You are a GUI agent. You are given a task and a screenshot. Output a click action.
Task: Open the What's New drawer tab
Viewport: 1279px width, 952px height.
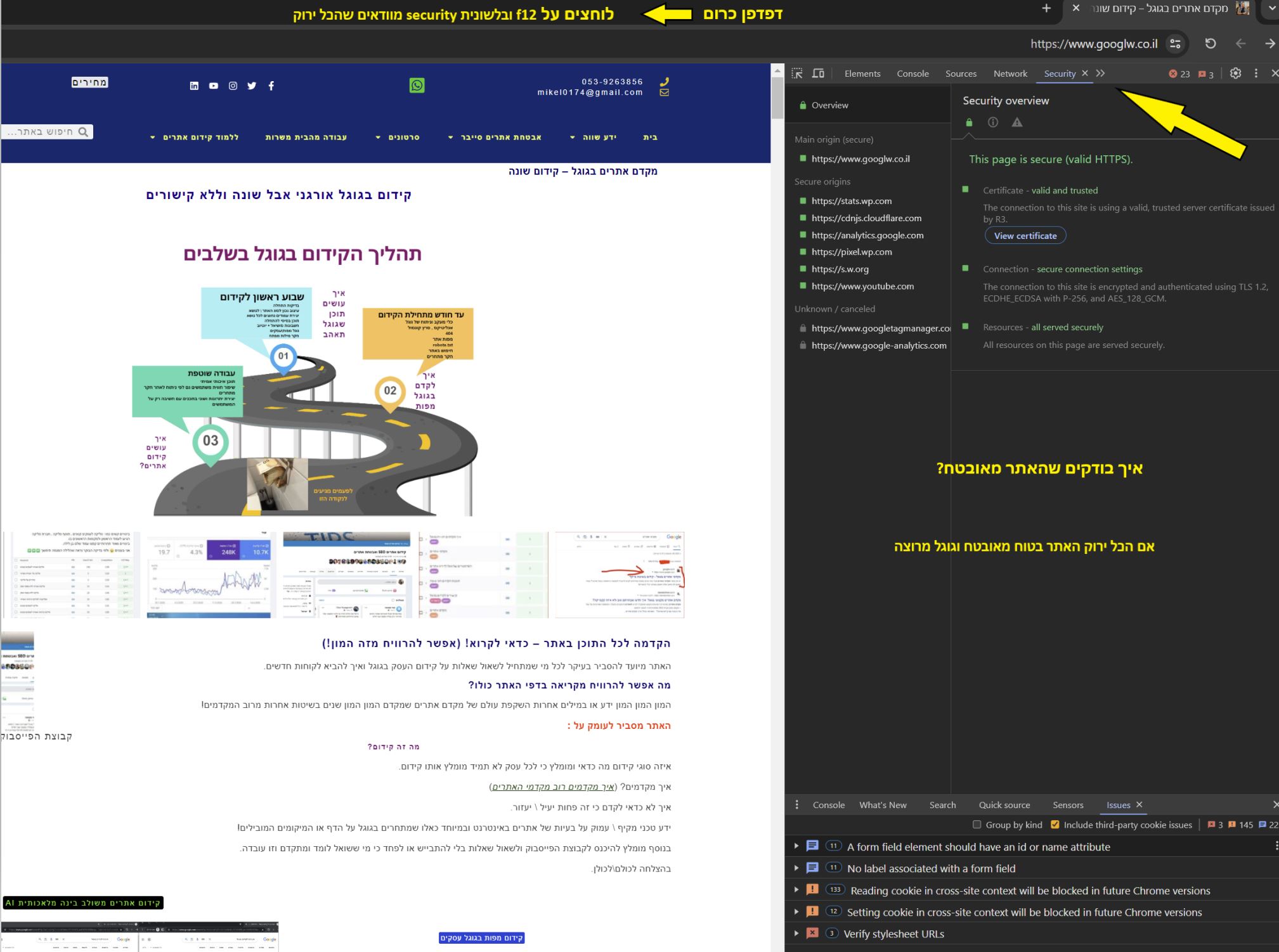click(883, 805)
